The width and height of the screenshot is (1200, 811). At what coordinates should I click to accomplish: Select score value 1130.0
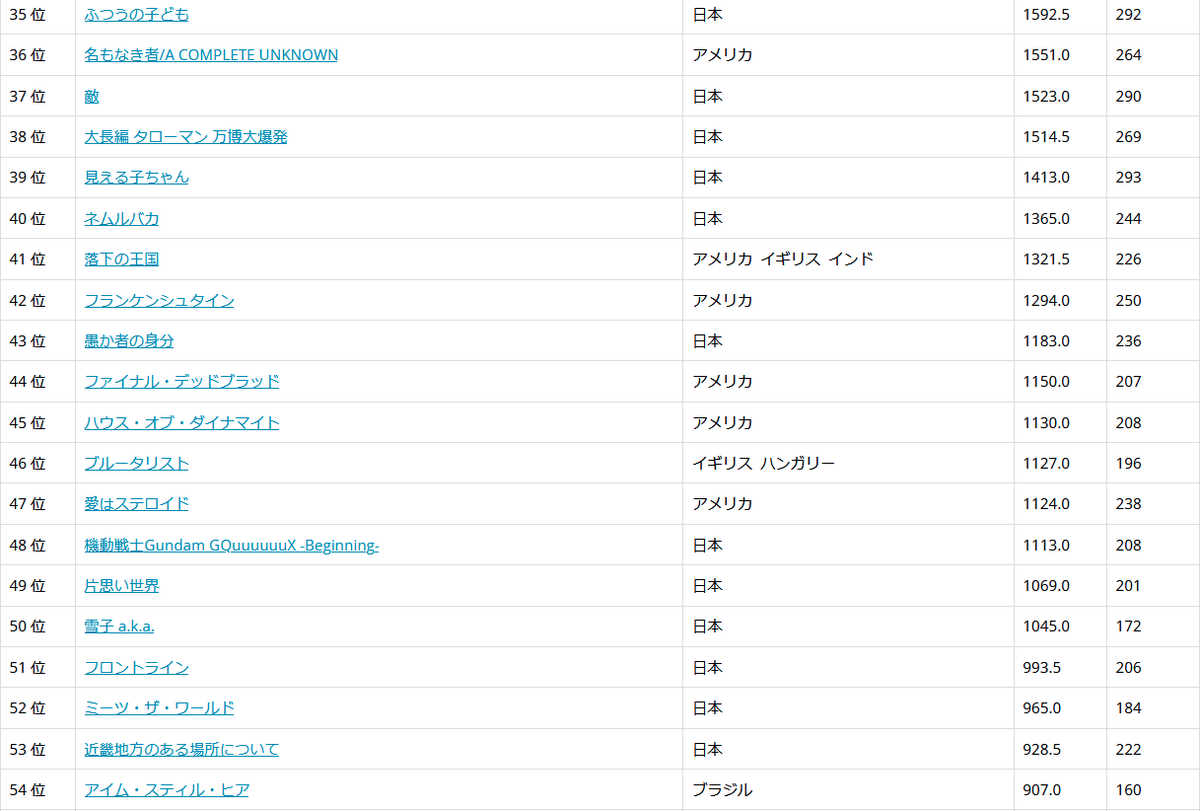pos(1046,422)
